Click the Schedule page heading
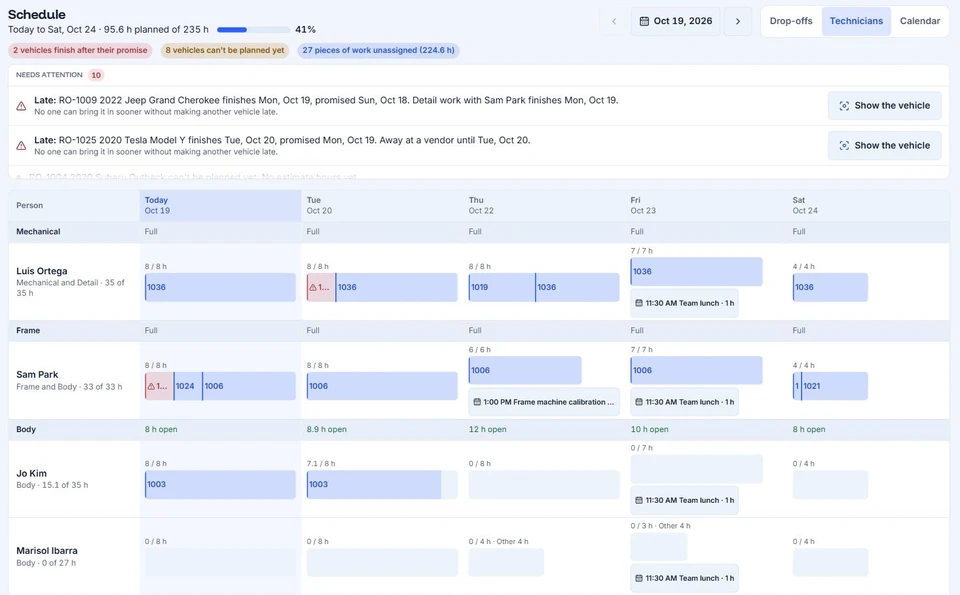960x595 pixels. click(x=37, y=14)
